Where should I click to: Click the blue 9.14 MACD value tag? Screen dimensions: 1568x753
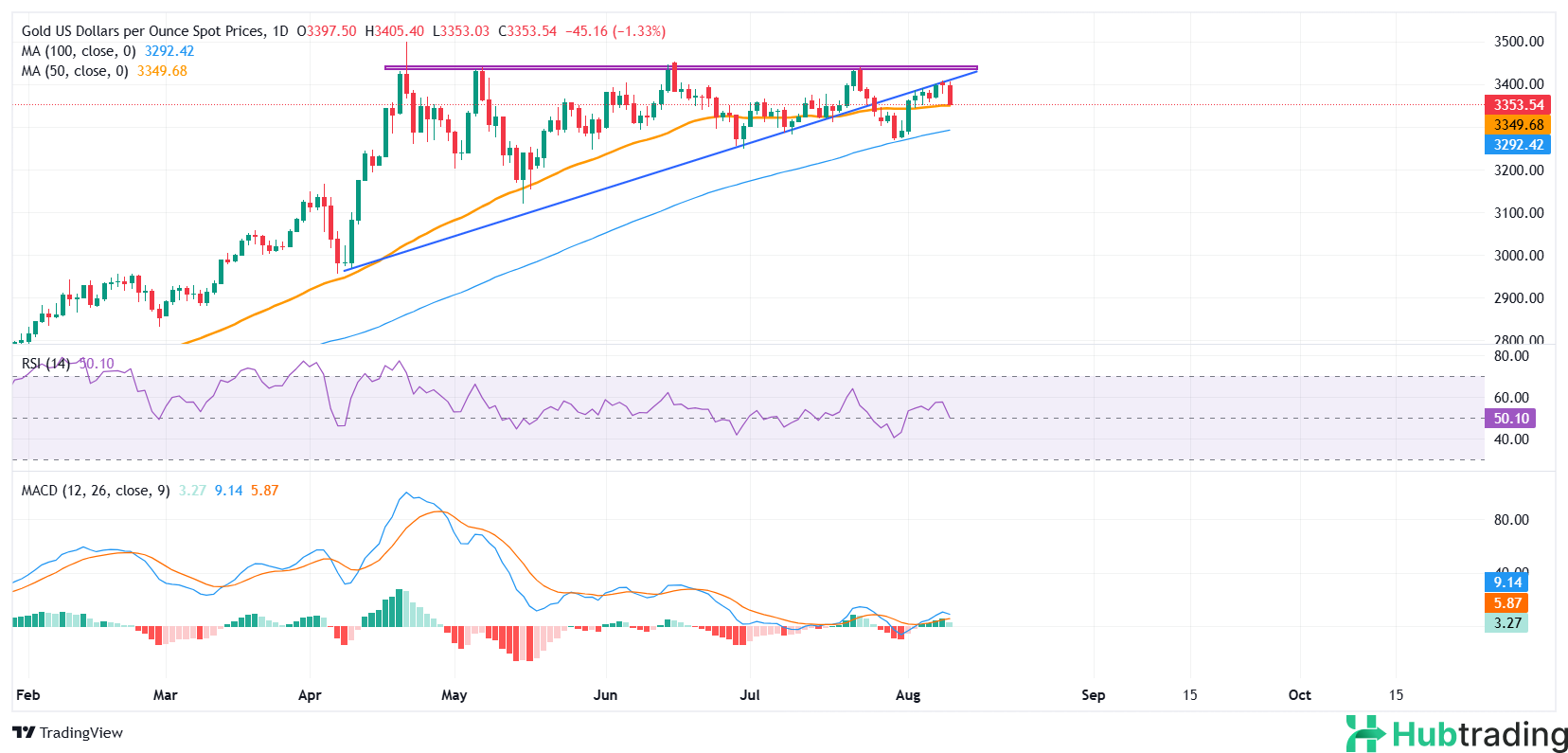click(1507, 583)
